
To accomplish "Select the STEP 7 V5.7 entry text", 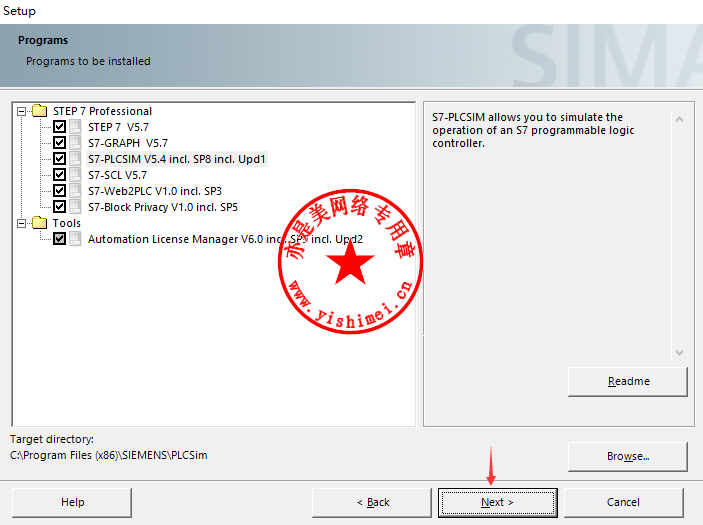I will point(118,127).
